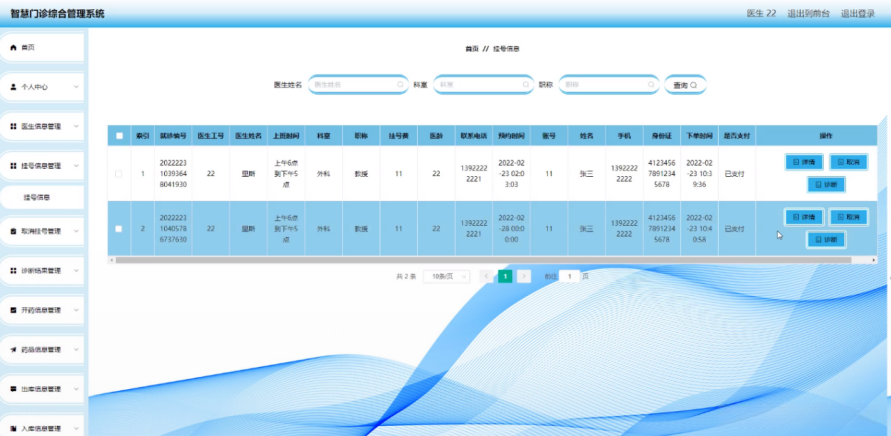Click the 共 2 条 total count text
This screenshot has height=436, width=891.
tap(406, 276)
